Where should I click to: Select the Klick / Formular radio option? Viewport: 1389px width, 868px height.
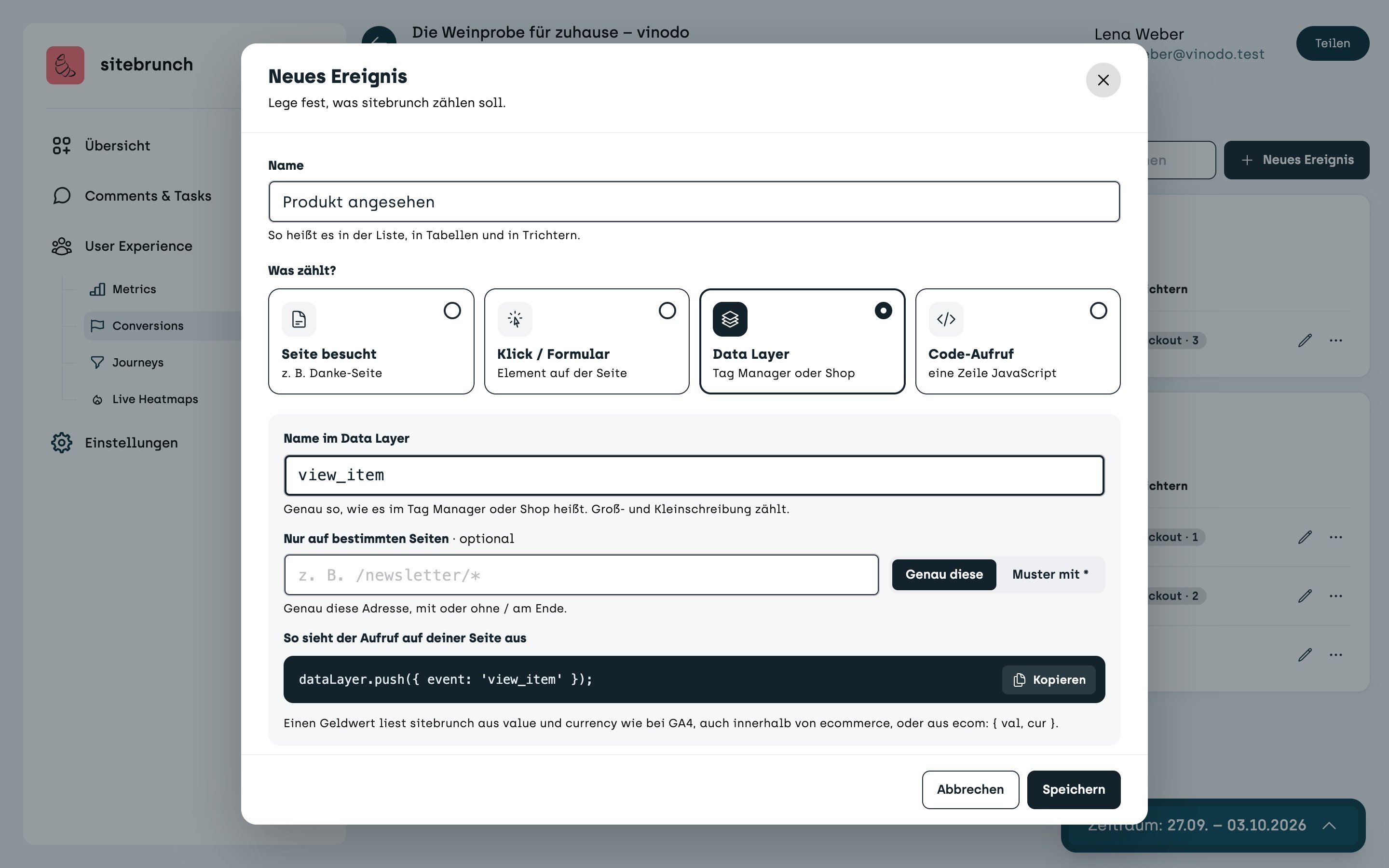[x=667, y=311]
